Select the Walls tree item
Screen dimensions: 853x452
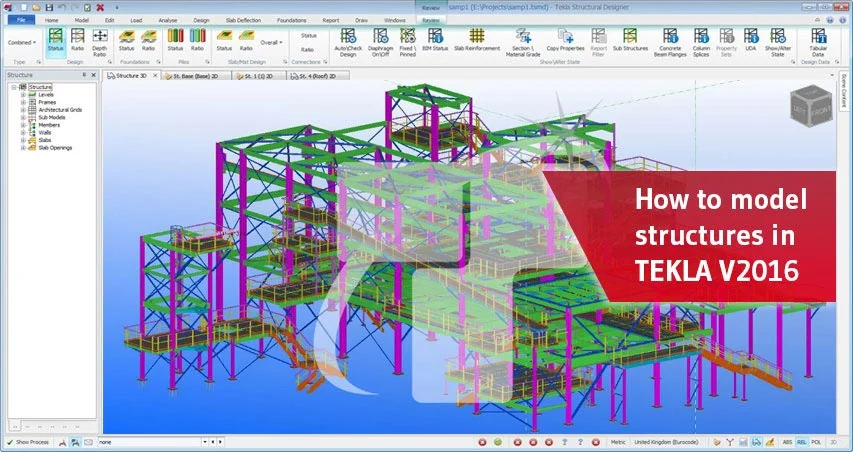coord(45,133)
